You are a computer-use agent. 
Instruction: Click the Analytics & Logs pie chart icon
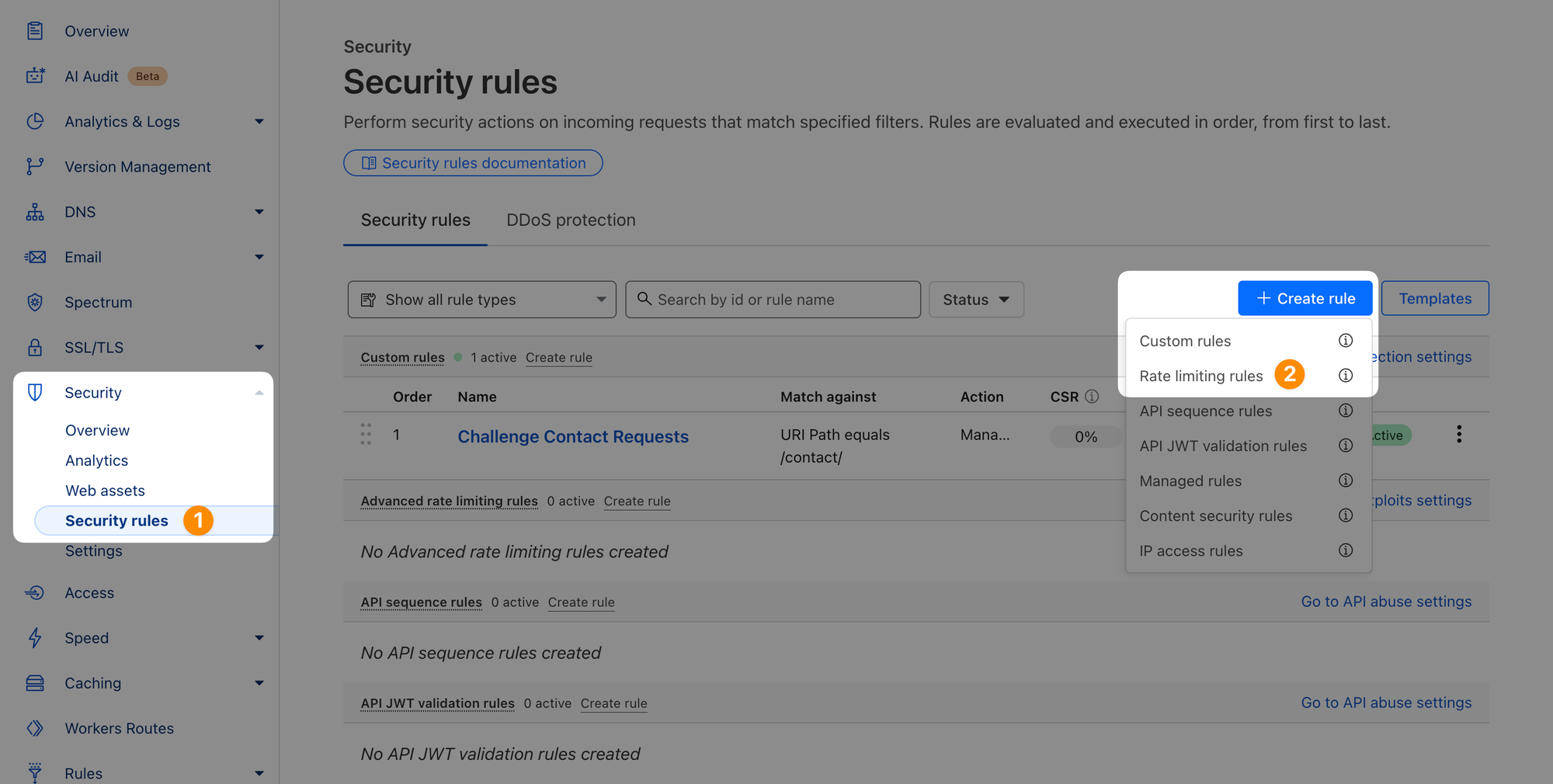(x=35, y=121)
